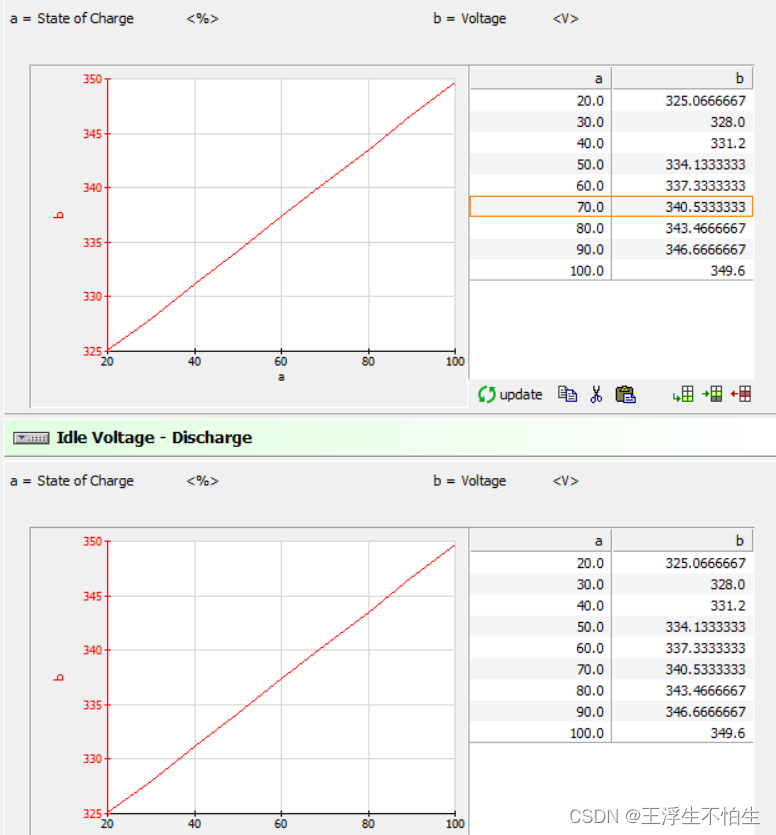Click cell 100.0 in the Discharge table
This screenshot has width=776, height=835.
tap(541, 733)
